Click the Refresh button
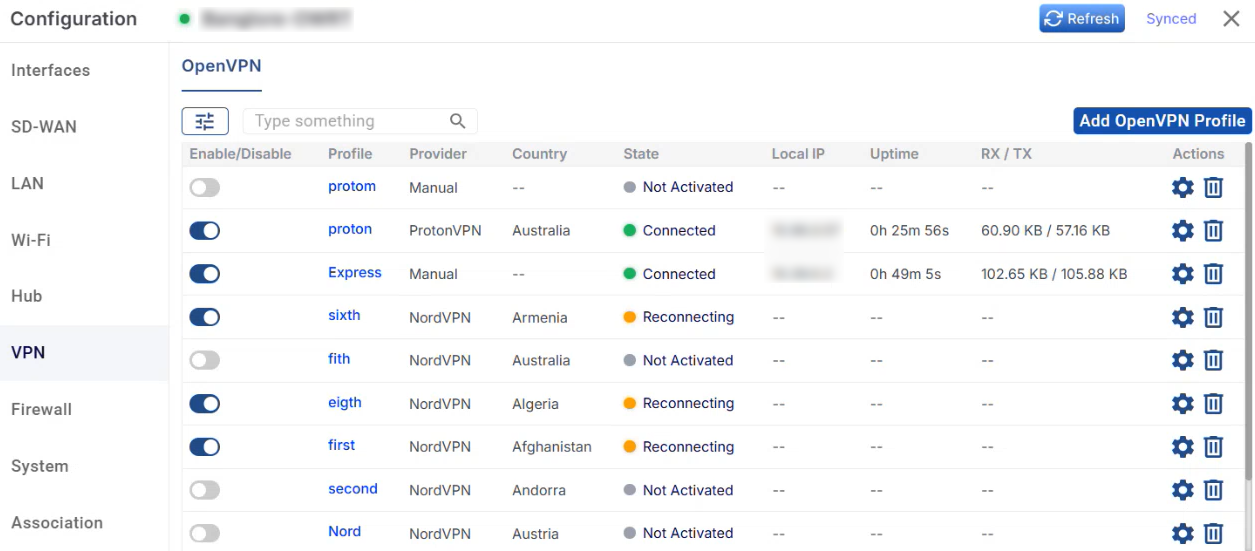Image resolution: width=1255 pixels, height=551 pixels. [x=1082, y=19]
